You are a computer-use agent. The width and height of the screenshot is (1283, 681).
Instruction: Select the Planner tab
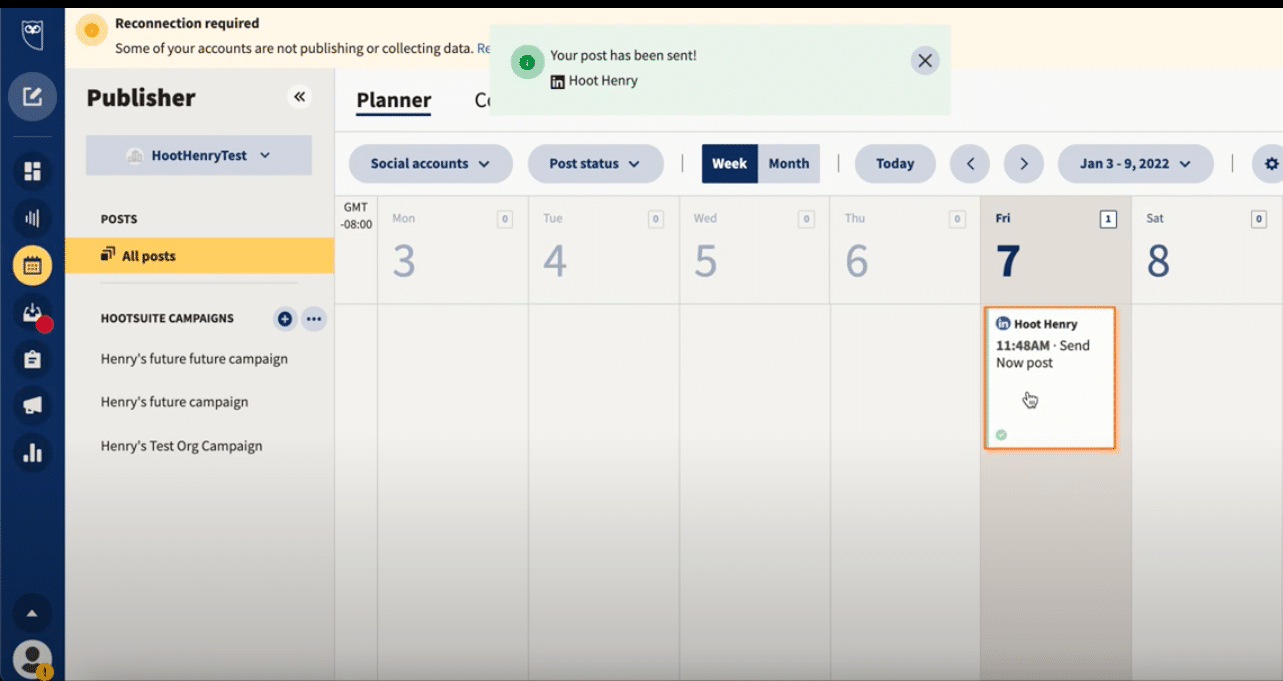click(x=393, y=101)
